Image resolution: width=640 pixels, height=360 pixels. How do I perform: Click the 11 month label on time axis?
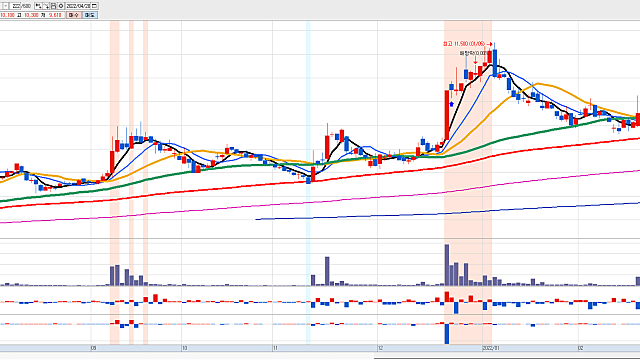click(x=276, y=348)
